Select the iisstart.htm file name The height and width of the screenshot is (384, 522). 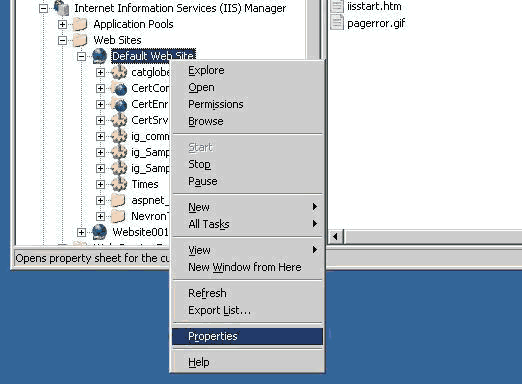(374, 6)
